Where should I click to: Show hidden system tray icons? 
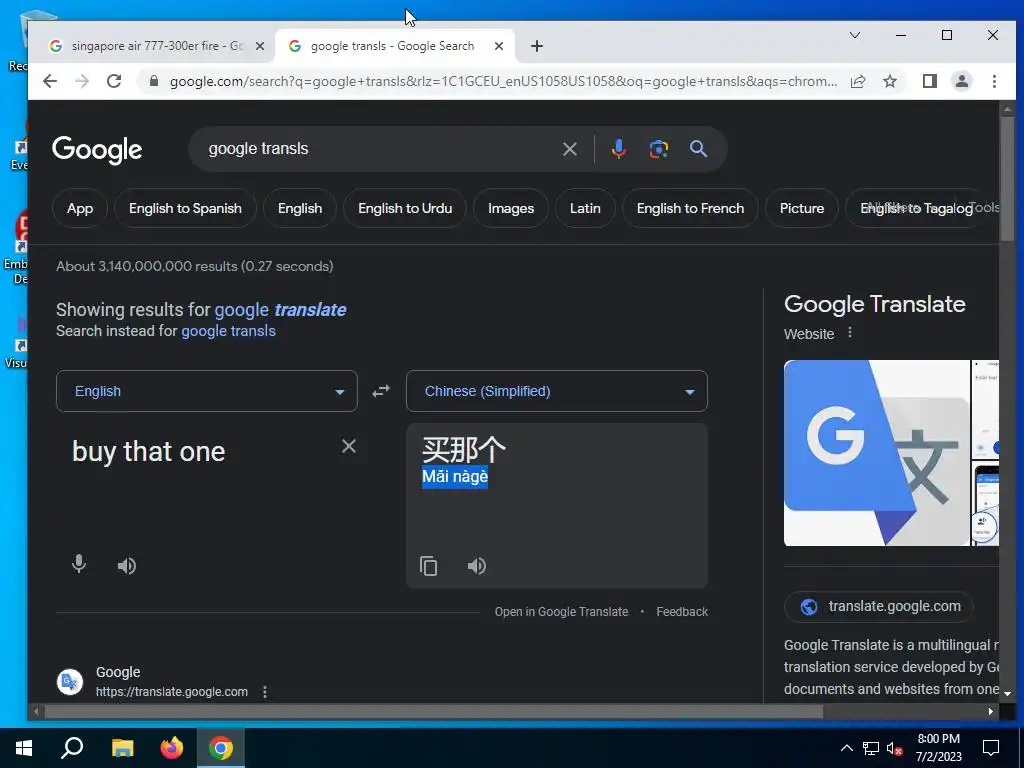846,748
